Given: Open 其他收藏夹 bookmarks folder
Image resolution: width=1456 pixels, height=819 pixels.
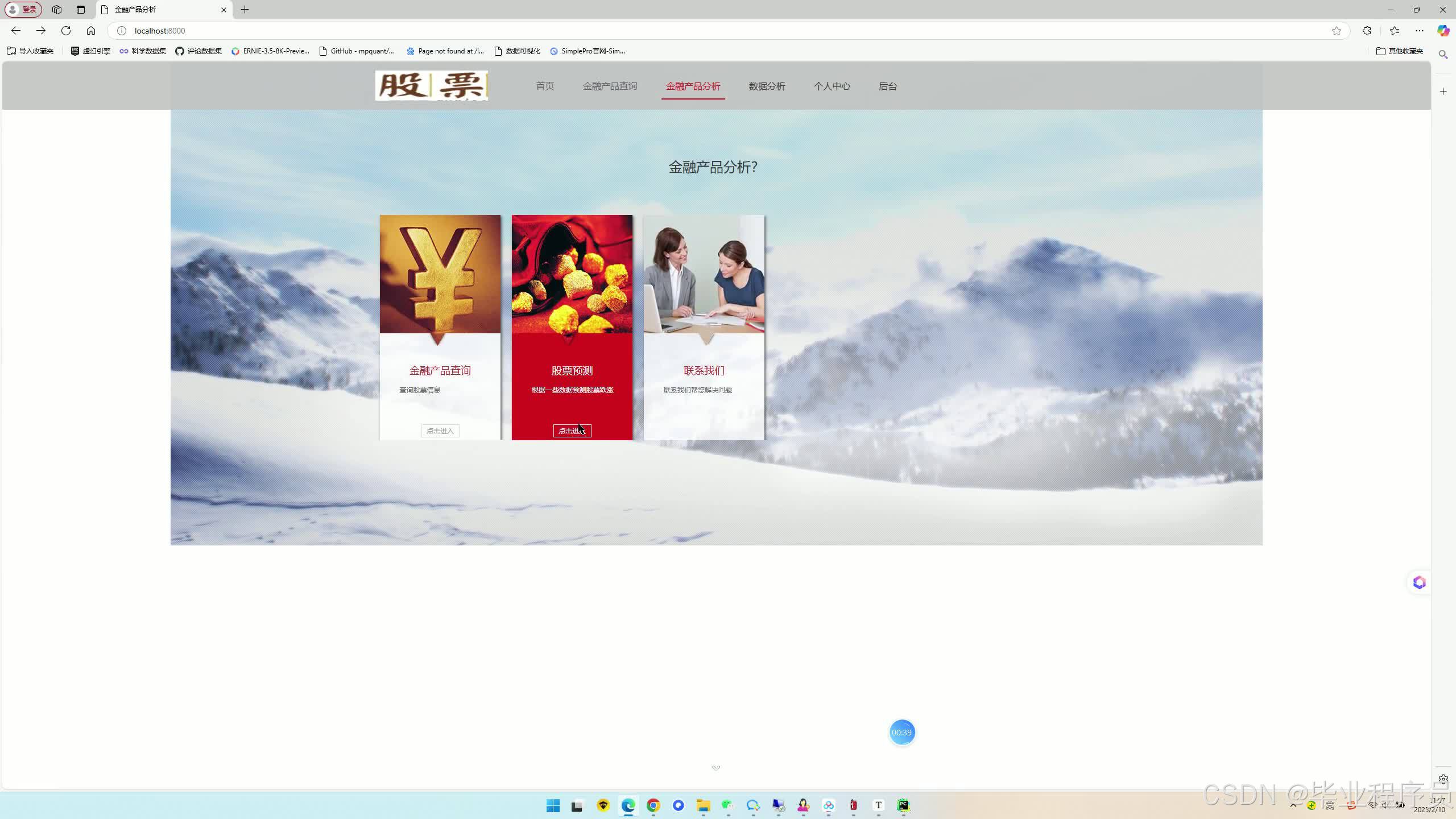Looking at the screenshot, I should [x=1400, y=51].
